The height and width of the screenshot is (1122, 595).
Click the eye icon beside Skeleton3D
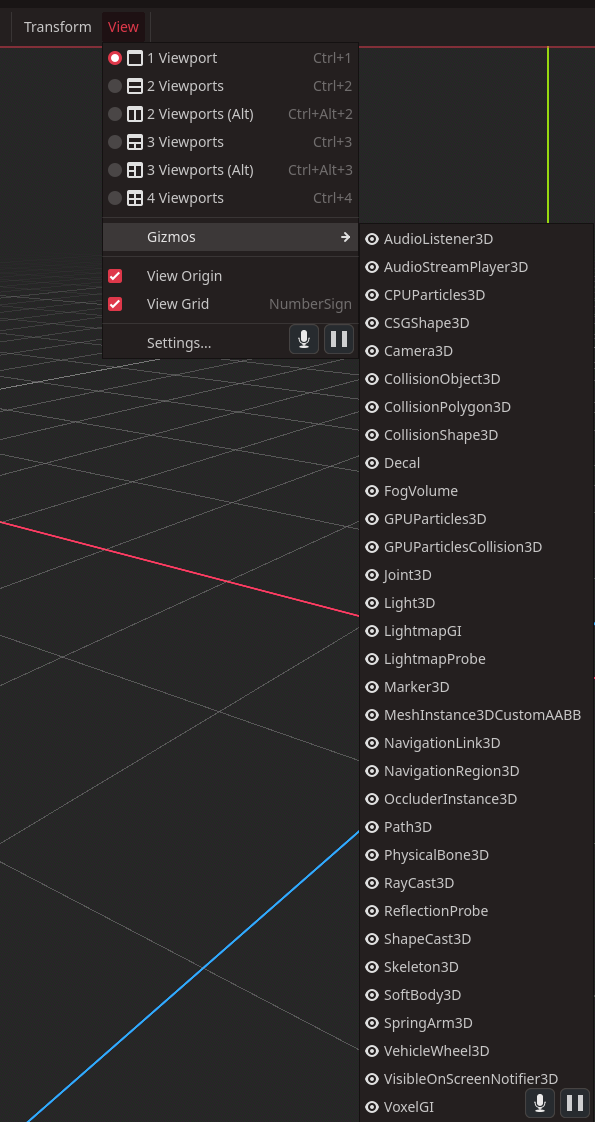tap(371, 967)
